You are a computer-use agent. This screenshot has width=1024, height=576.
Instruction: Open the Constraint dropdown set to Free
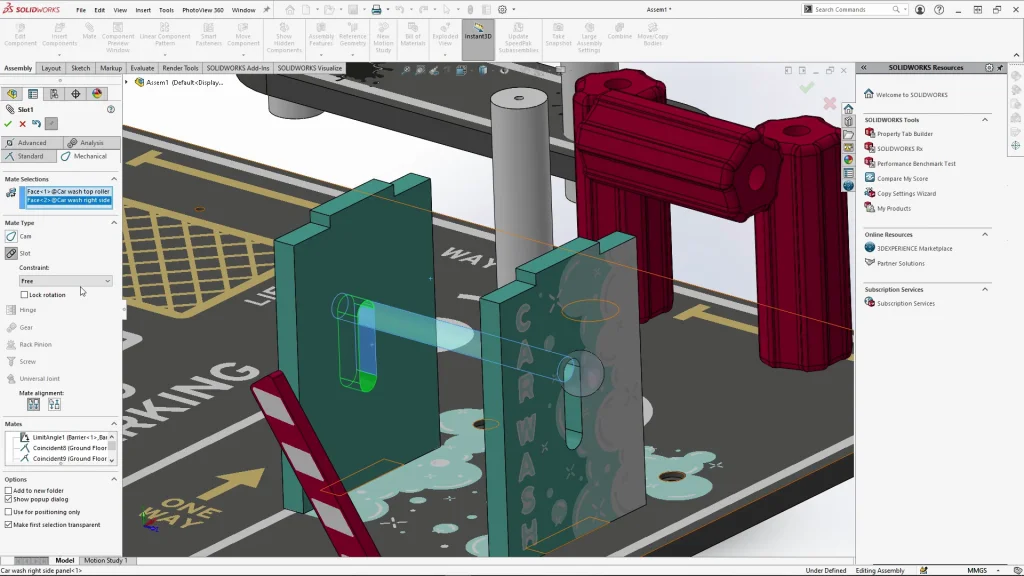[66, 281]
